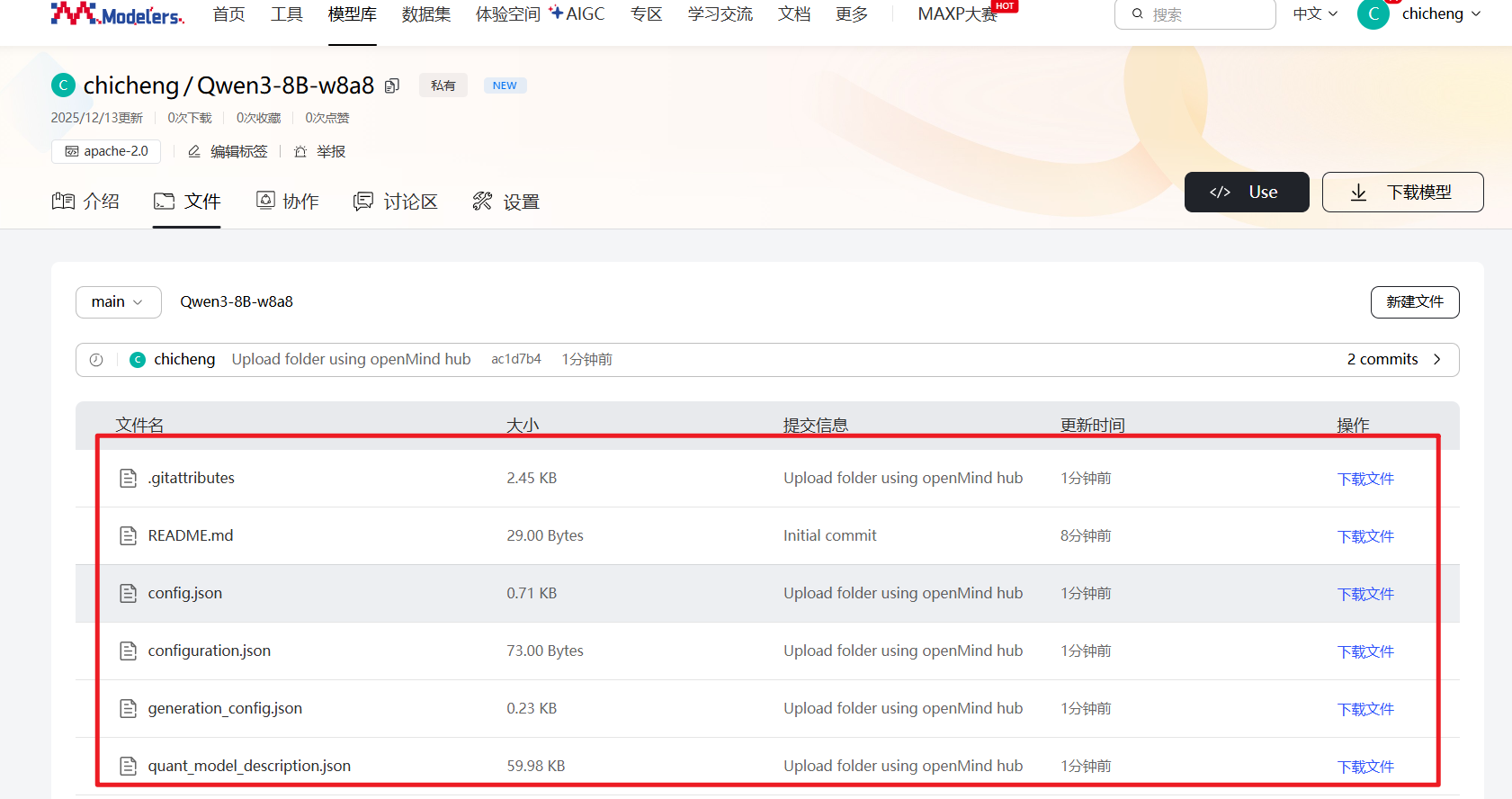Click the search magnifier icon
The height and width of the screenshot is (799, 1512).
1138,13
